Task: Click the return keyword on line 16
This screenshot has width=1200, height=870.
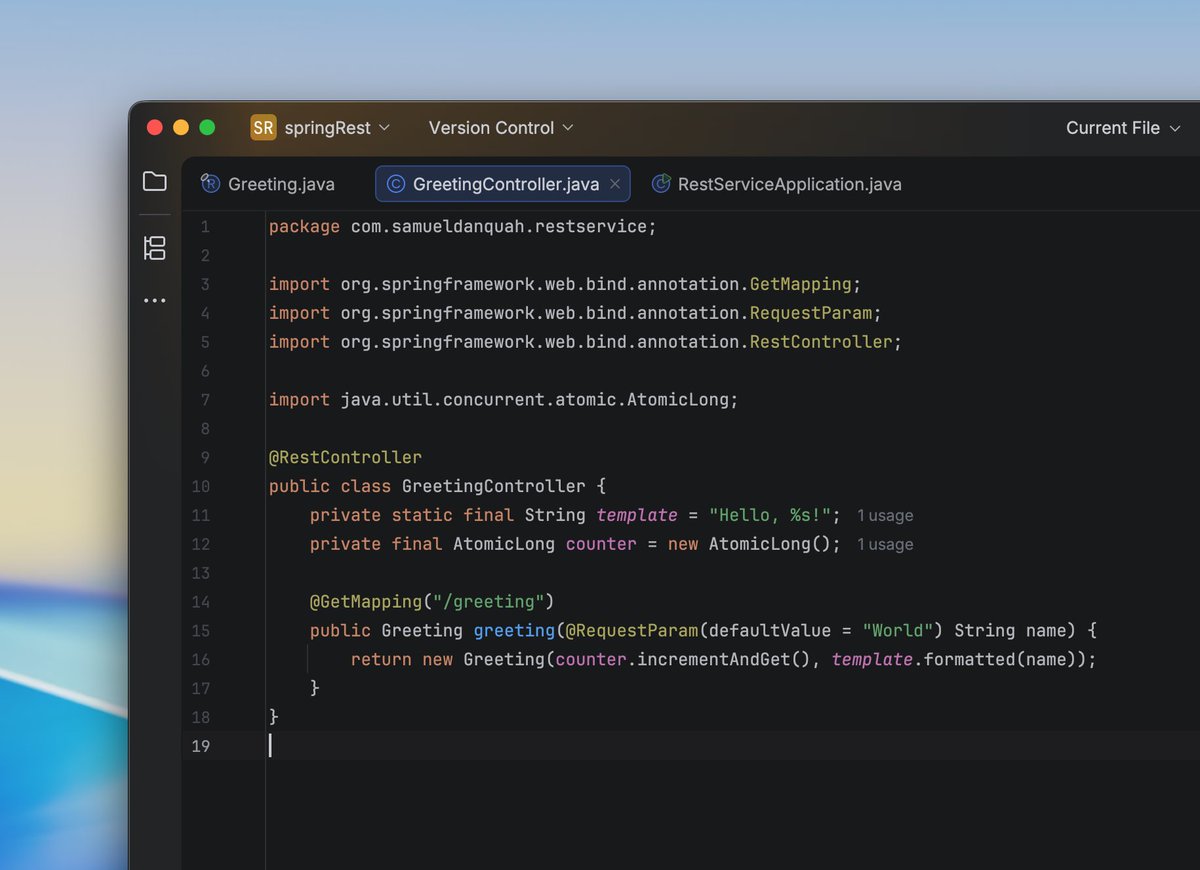Action: (x=381, y=660)
